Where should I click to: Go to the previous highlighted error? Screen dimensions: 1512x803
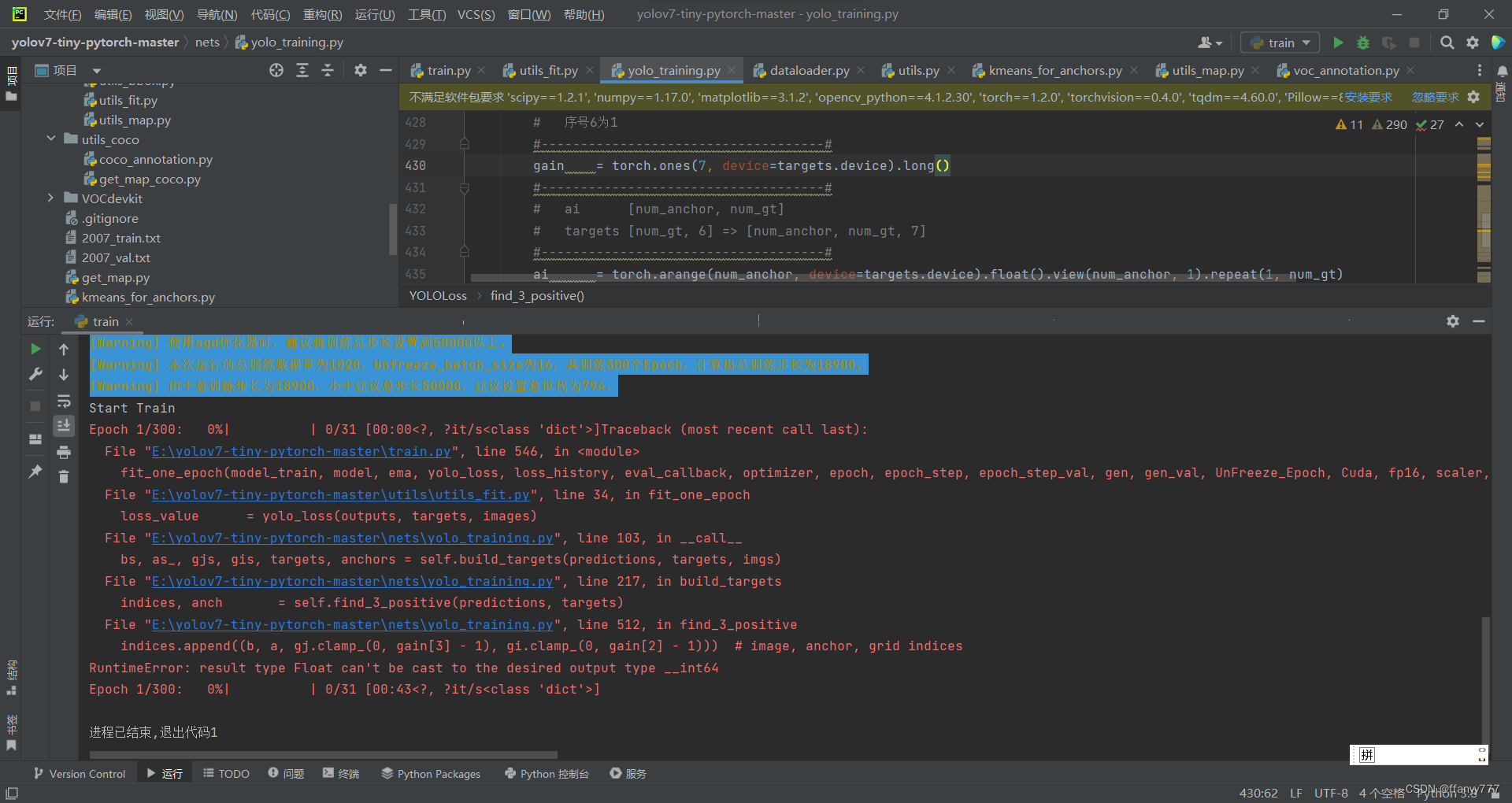tap(1459, 124)
